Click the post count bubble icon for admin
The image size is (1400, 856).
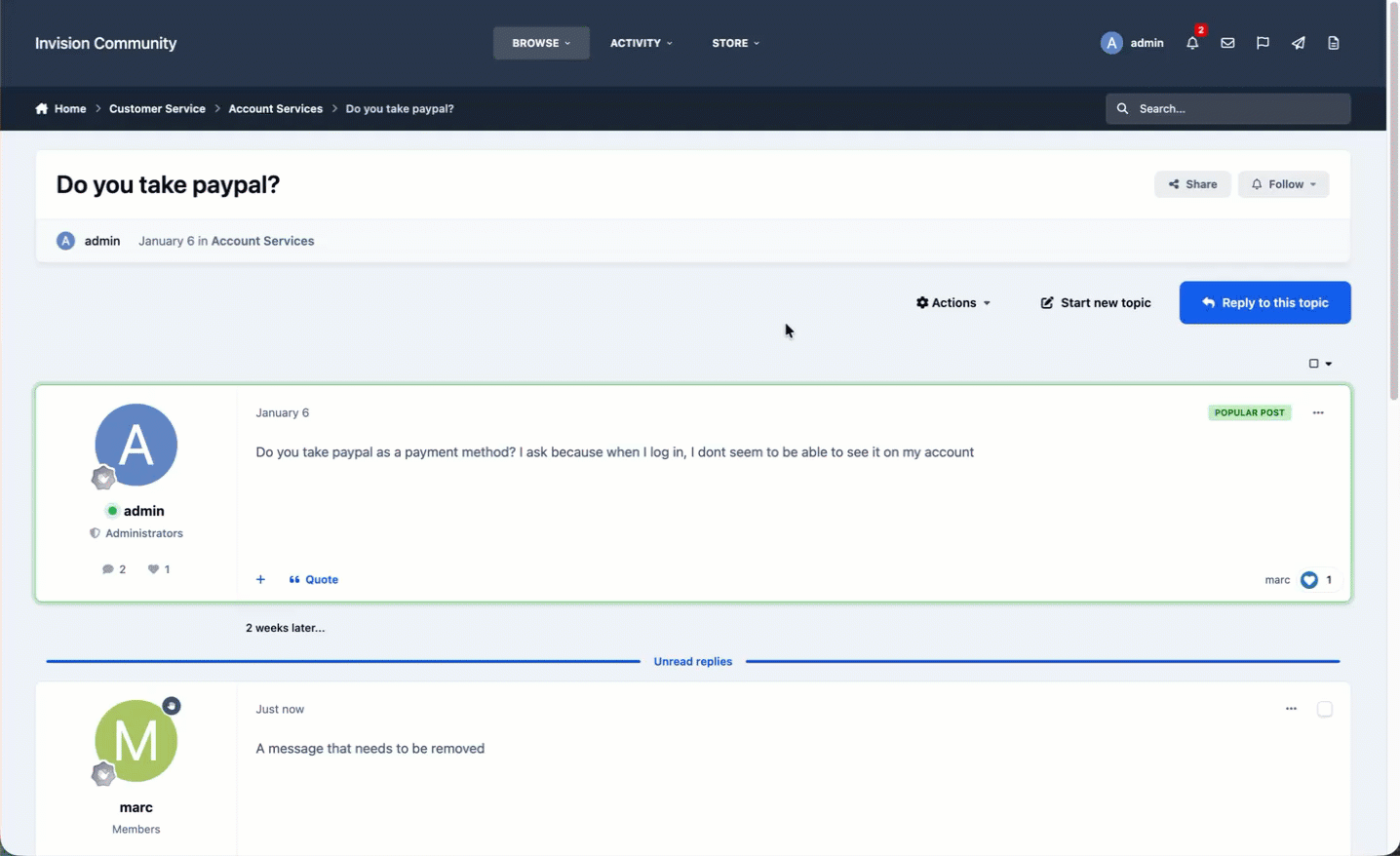(107, 569)
